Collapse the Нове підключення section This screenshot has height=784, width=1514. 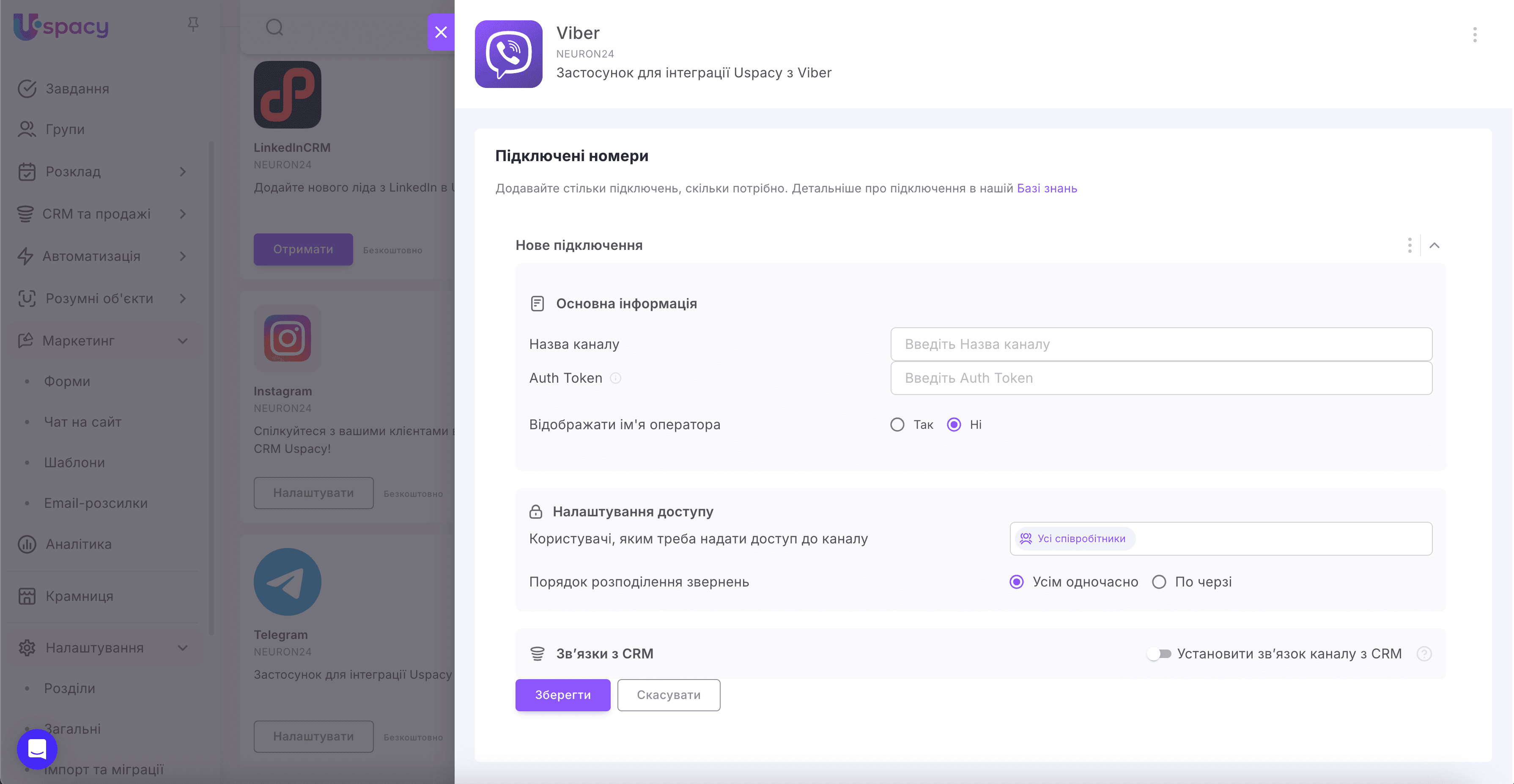tap(1435, 245)
